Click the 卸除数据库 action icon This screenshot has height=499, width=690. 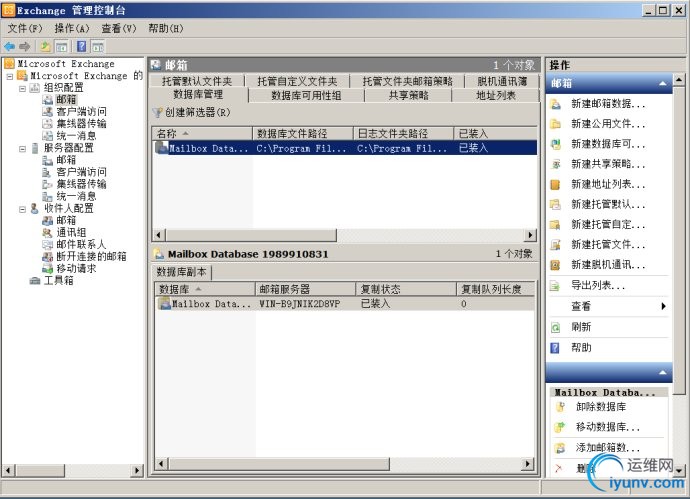[x=560, y=407]
